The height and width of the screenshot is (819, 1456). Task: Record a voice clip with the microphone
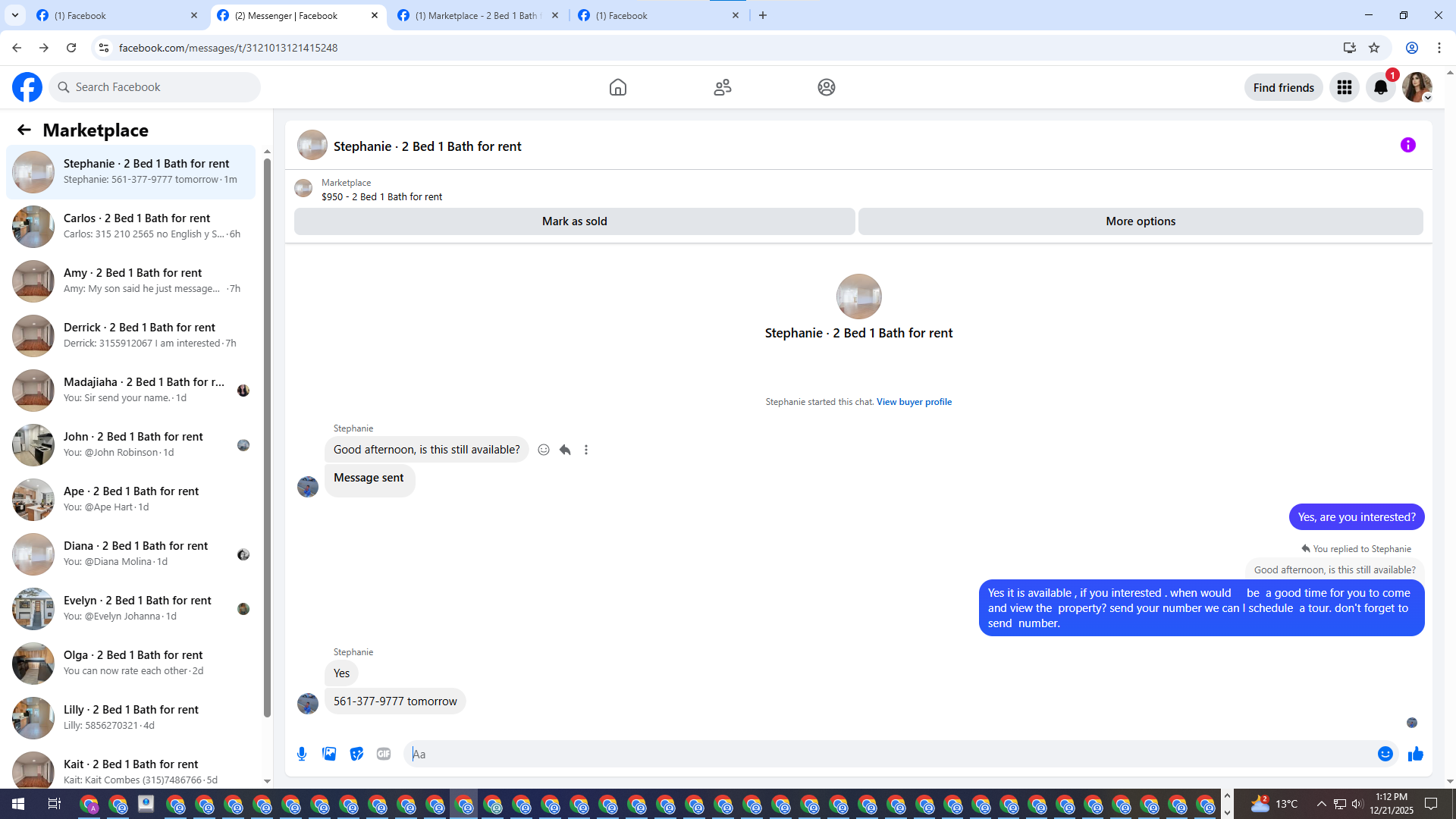tap(302, 754)
